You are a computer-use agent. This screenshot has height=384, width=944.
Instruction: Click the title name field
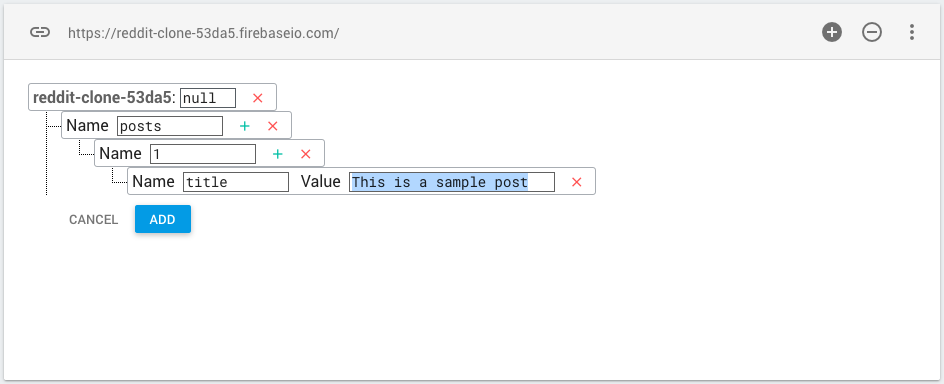coord(236,182)
